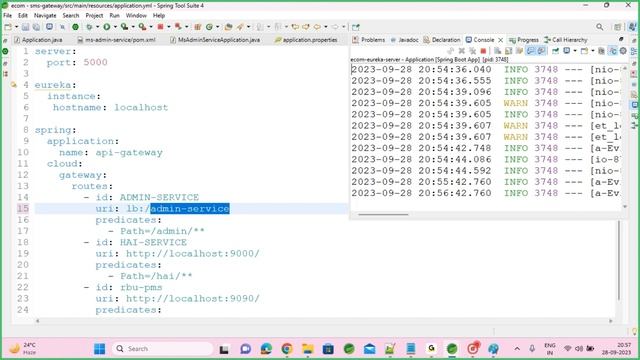Pin the Console view
640x360 pixels.
(x=556, y=51)
